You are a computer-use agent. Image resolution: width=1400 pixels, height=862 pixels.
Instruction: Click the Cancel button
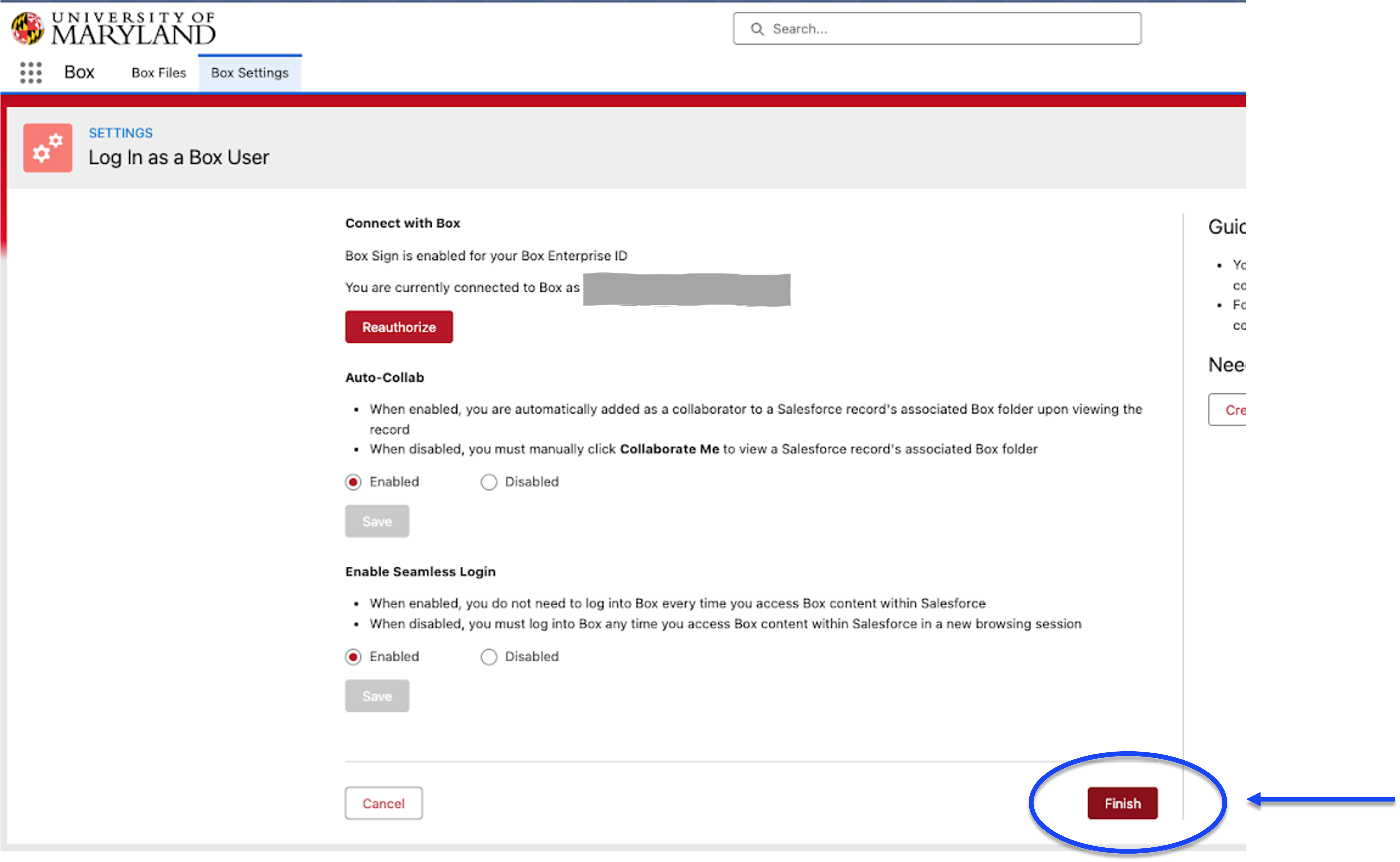point(383,803)
